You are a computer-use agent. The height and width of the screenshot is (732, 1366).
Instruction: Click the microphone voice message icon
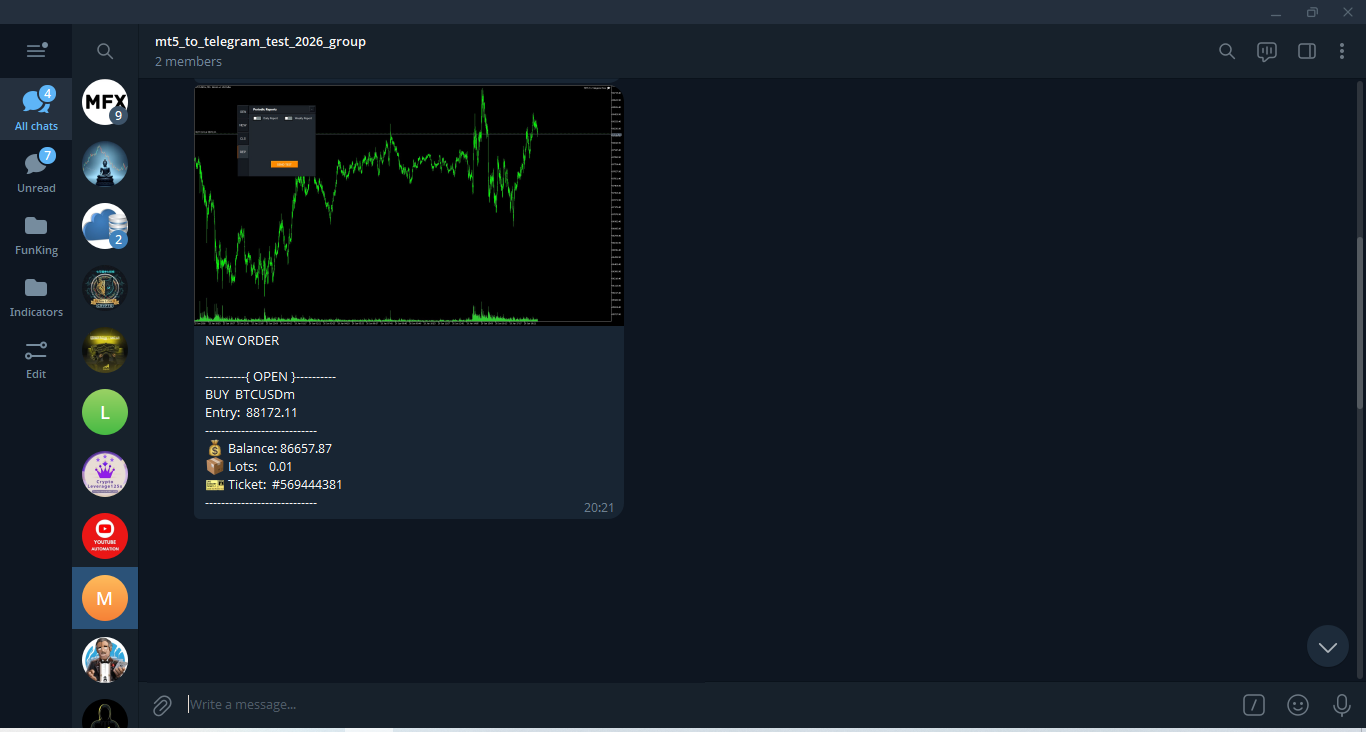click(1342, 705)
